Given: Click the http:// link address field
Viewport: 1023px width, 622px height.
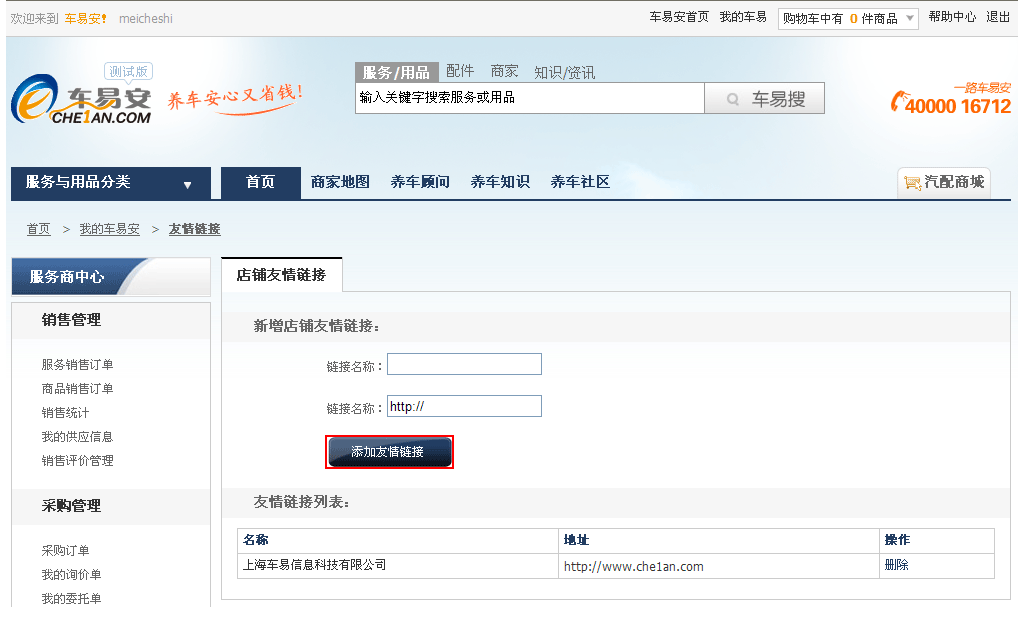Looking at the screenshot, I should (x=464, y=406).
